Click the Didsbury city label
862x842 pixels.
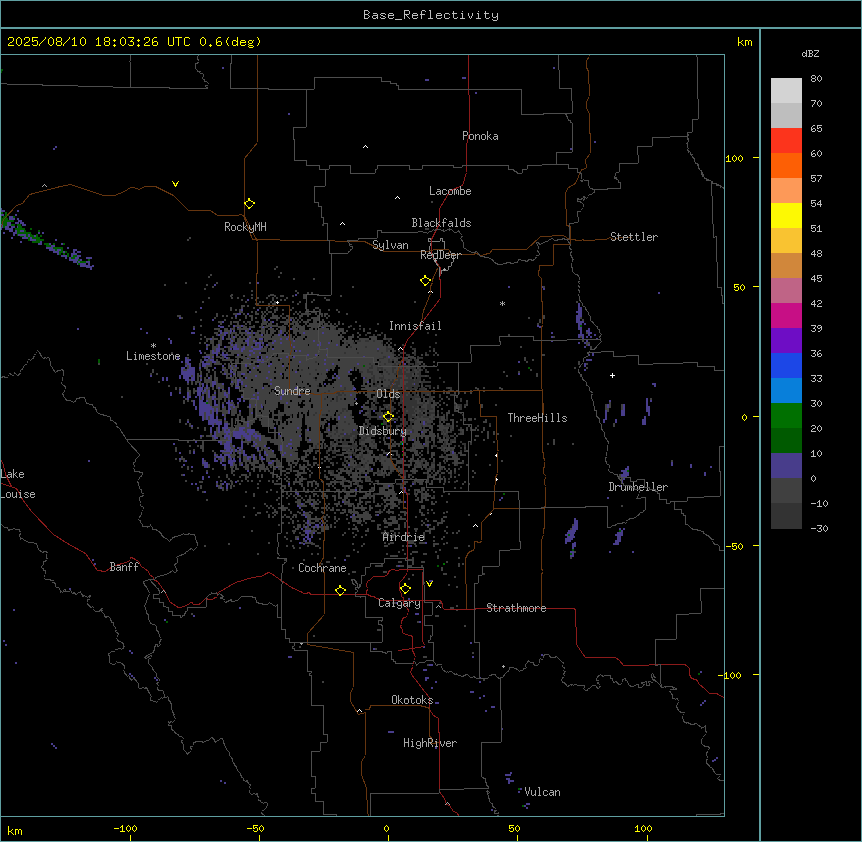(383, 431)
